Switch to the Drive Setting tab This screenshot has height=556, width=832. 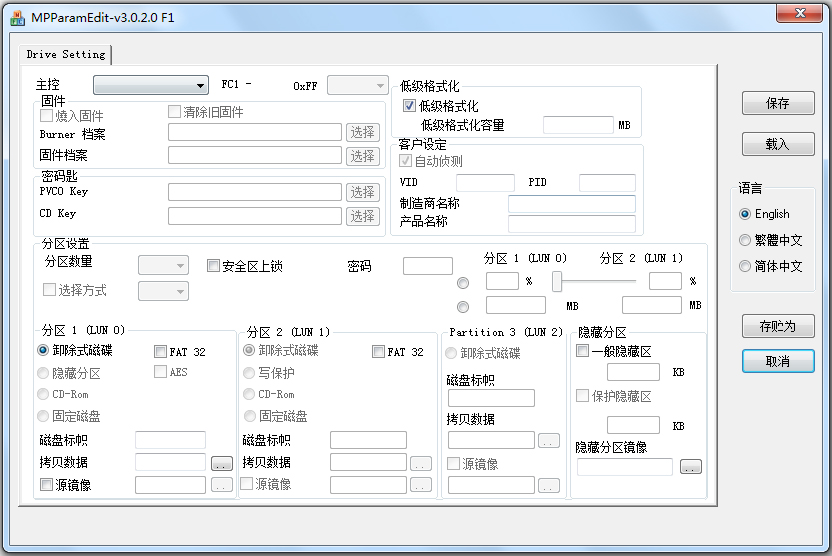[66, 54]
